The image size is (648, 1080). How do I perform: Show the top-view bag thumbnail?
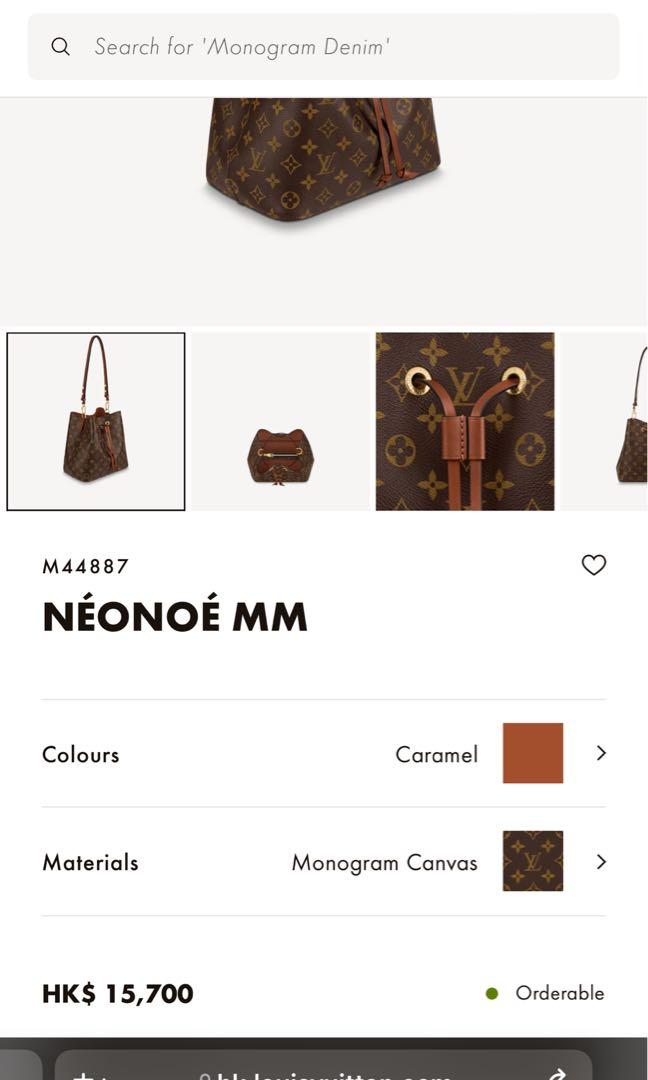[280, 422]
